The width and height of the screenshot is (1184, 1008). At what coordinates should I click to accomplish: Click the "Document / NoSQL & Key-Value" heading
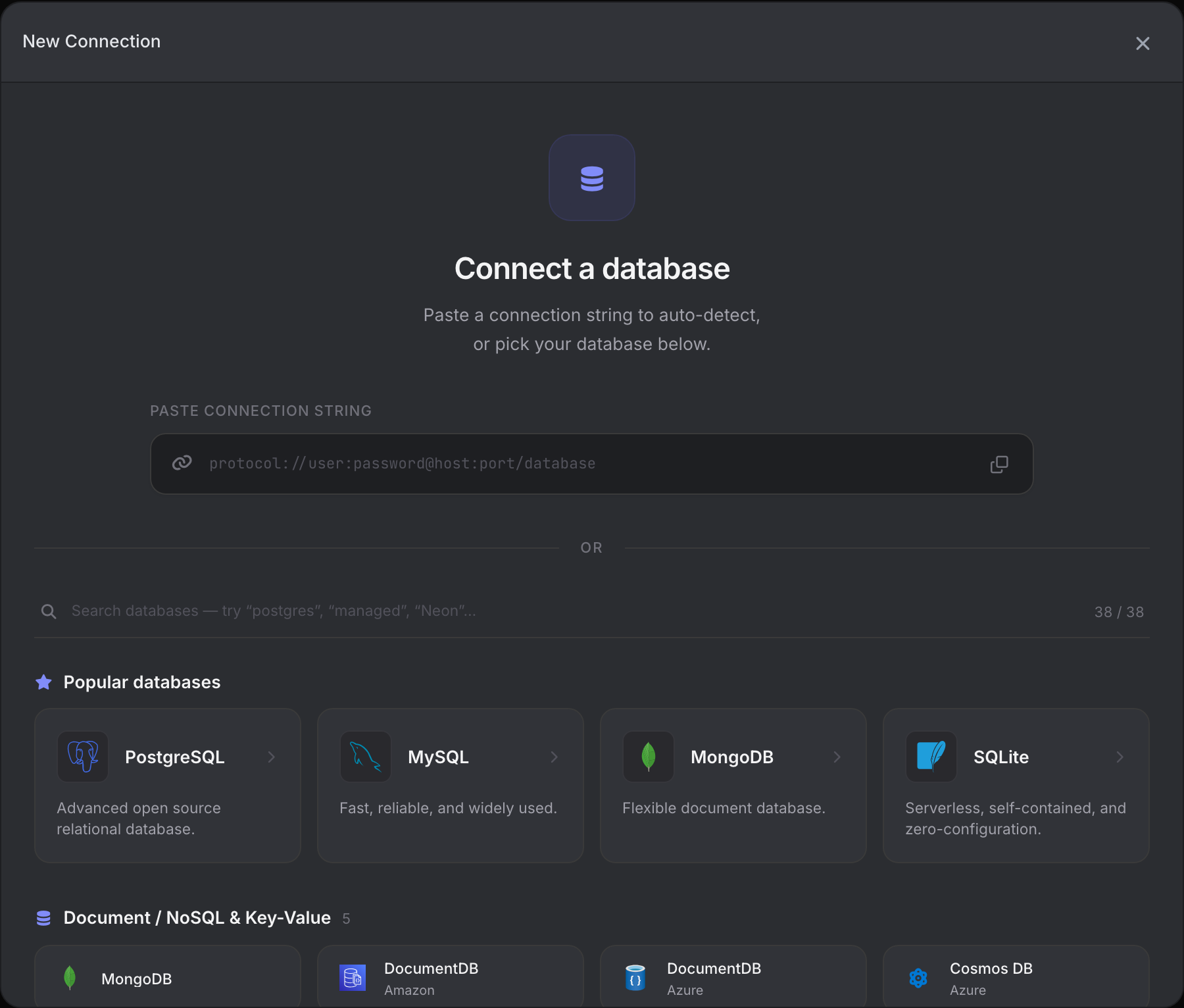197,918
